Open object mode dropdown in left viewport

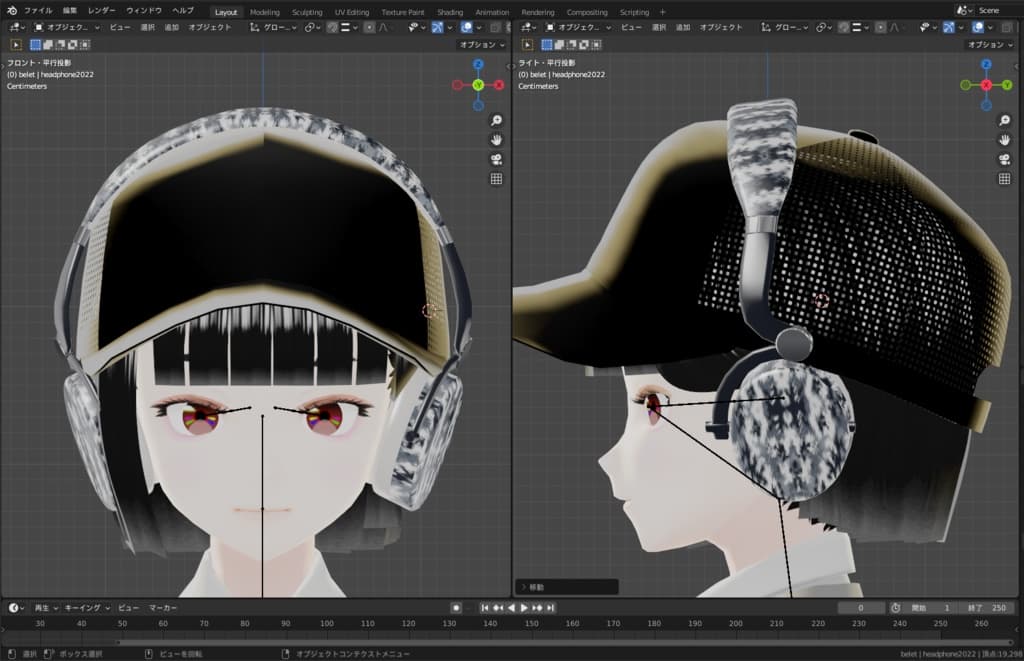coord(68,27)
